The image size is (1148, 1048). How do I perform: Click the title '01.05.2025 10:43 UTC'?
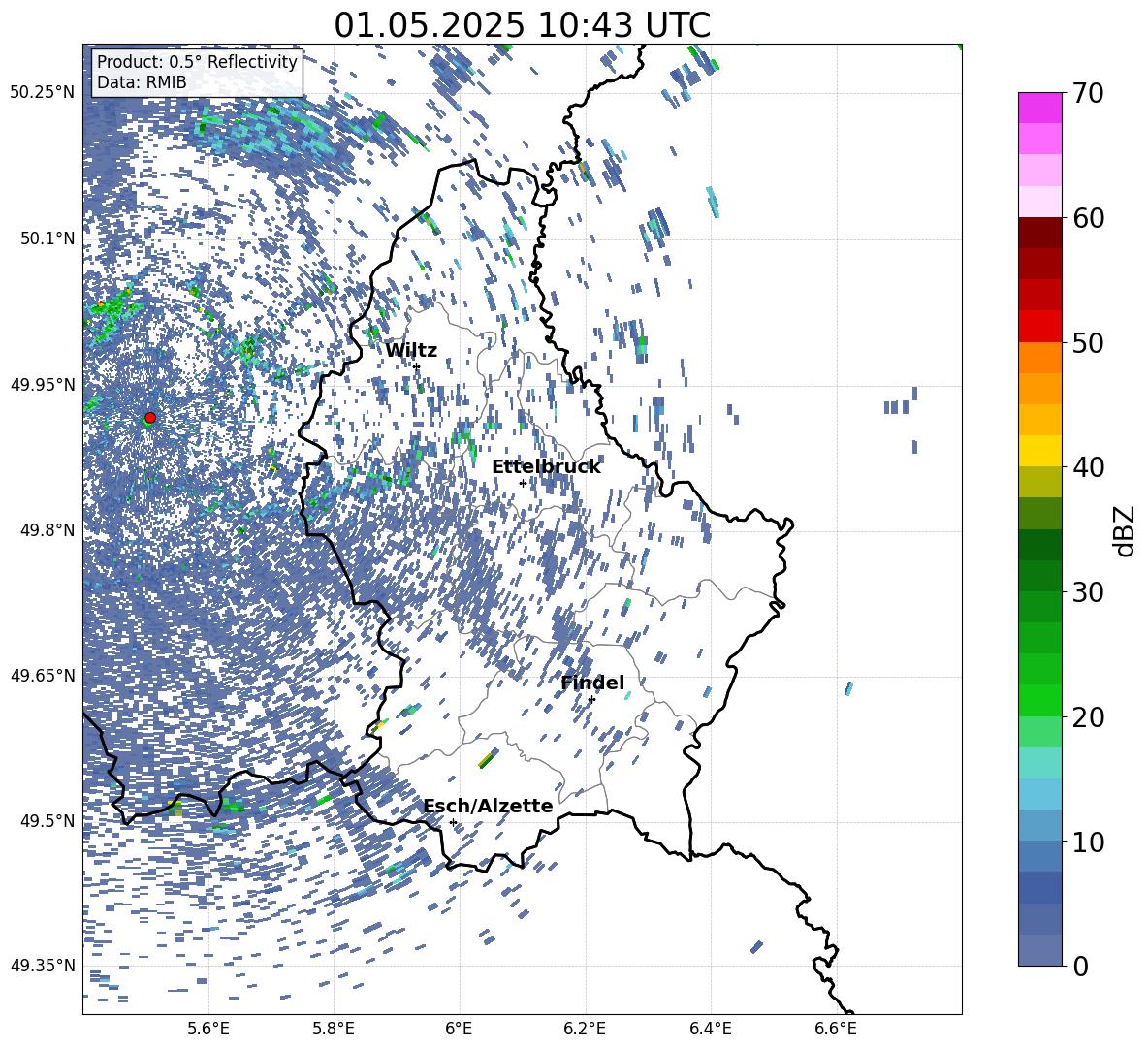coord(522,25)
